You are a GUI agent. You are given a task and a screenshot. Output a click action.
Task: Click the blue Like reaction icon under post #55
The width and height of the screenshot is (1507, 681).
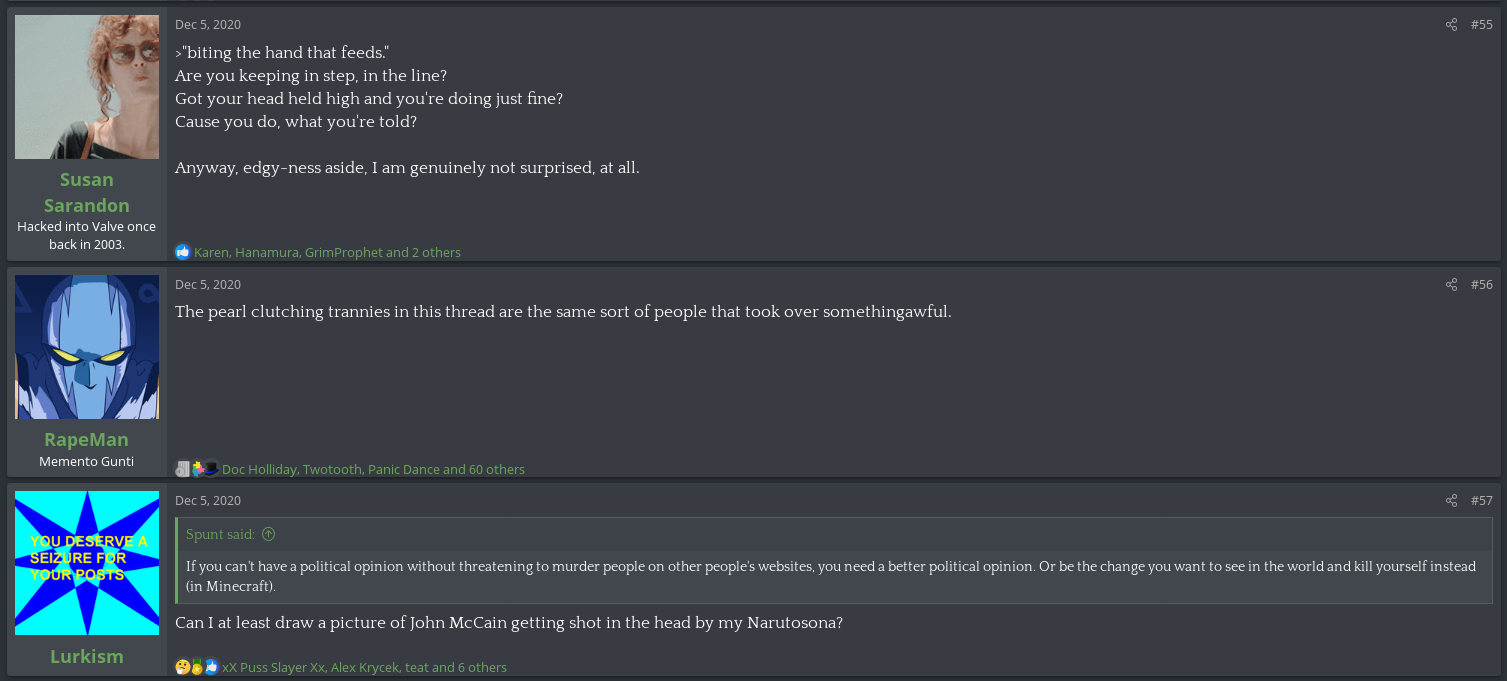[182, 252]
